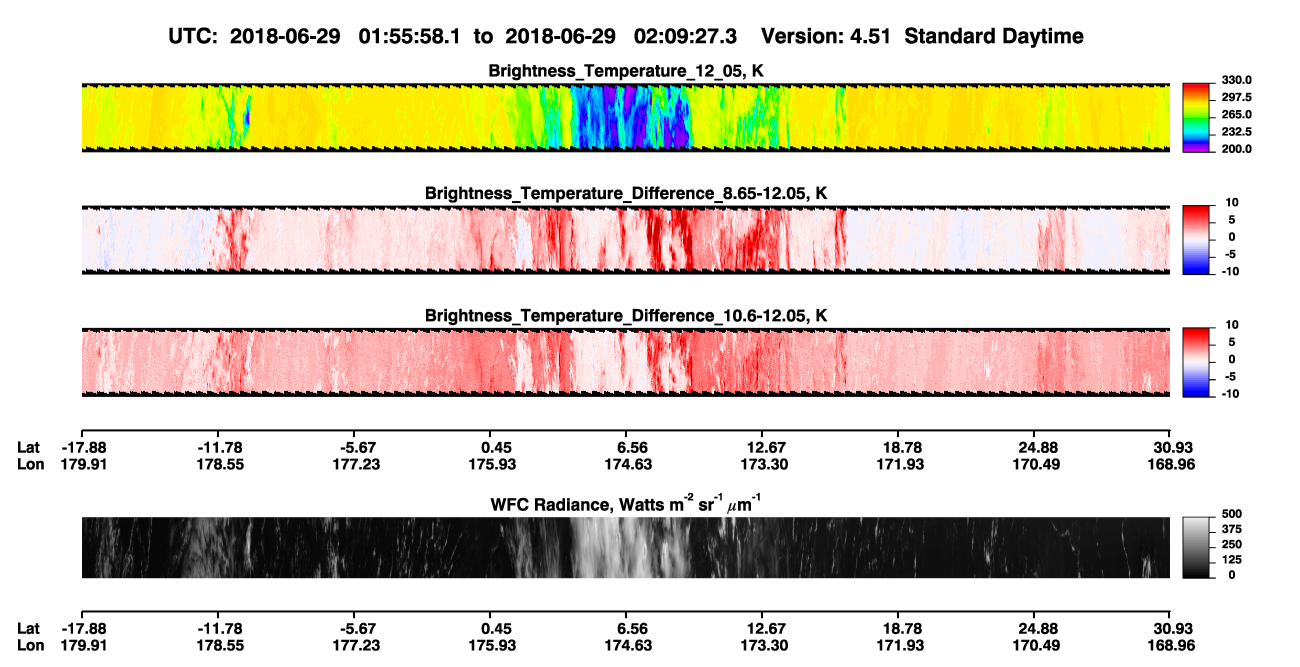Click the Brightness Temperature 12.05 image strip
Viewport: 1300px width, 667px height.
[626, 117]
